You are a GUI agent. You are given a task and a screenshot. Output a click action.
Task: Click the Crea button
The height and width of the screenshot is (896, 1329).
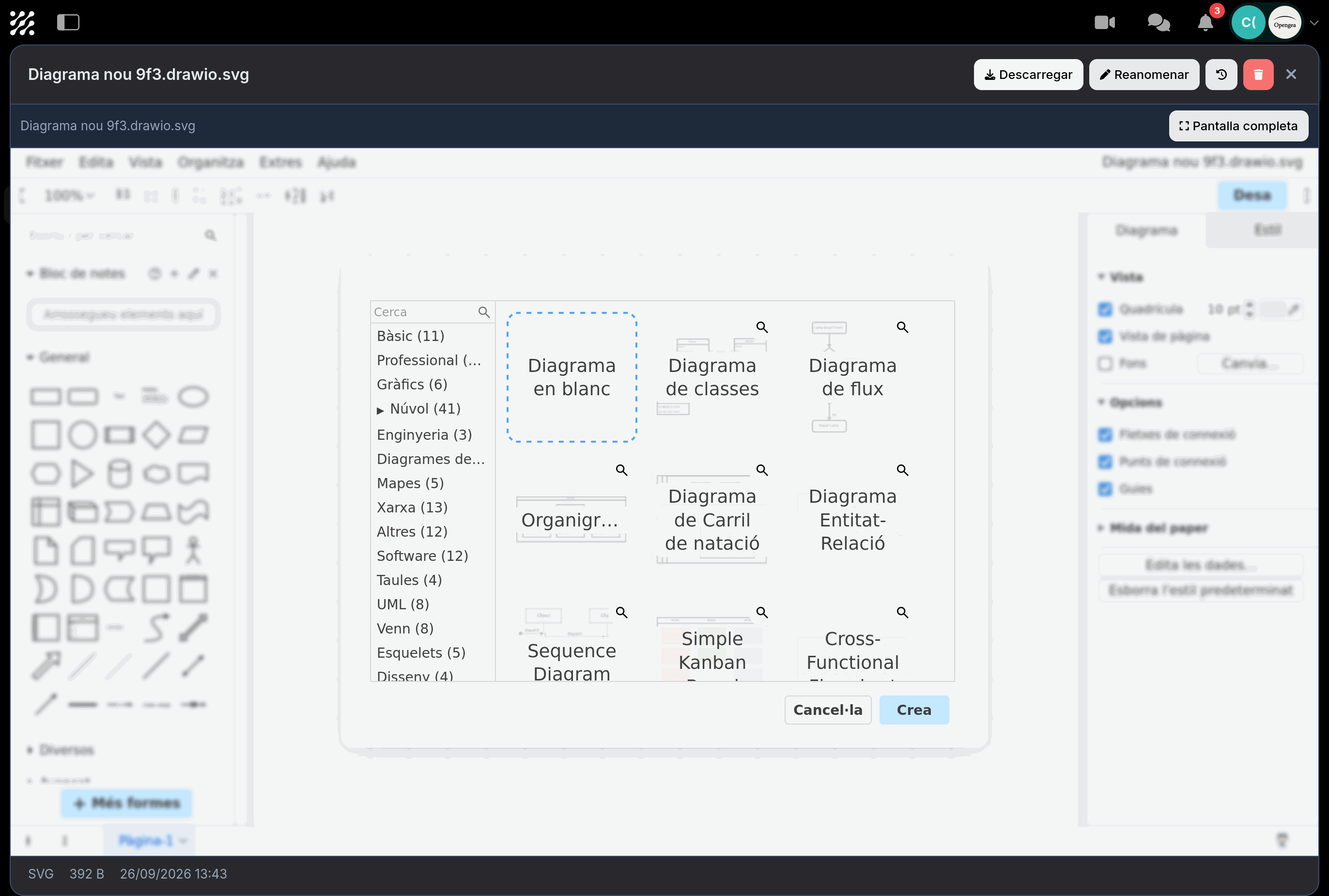[913, 710]
